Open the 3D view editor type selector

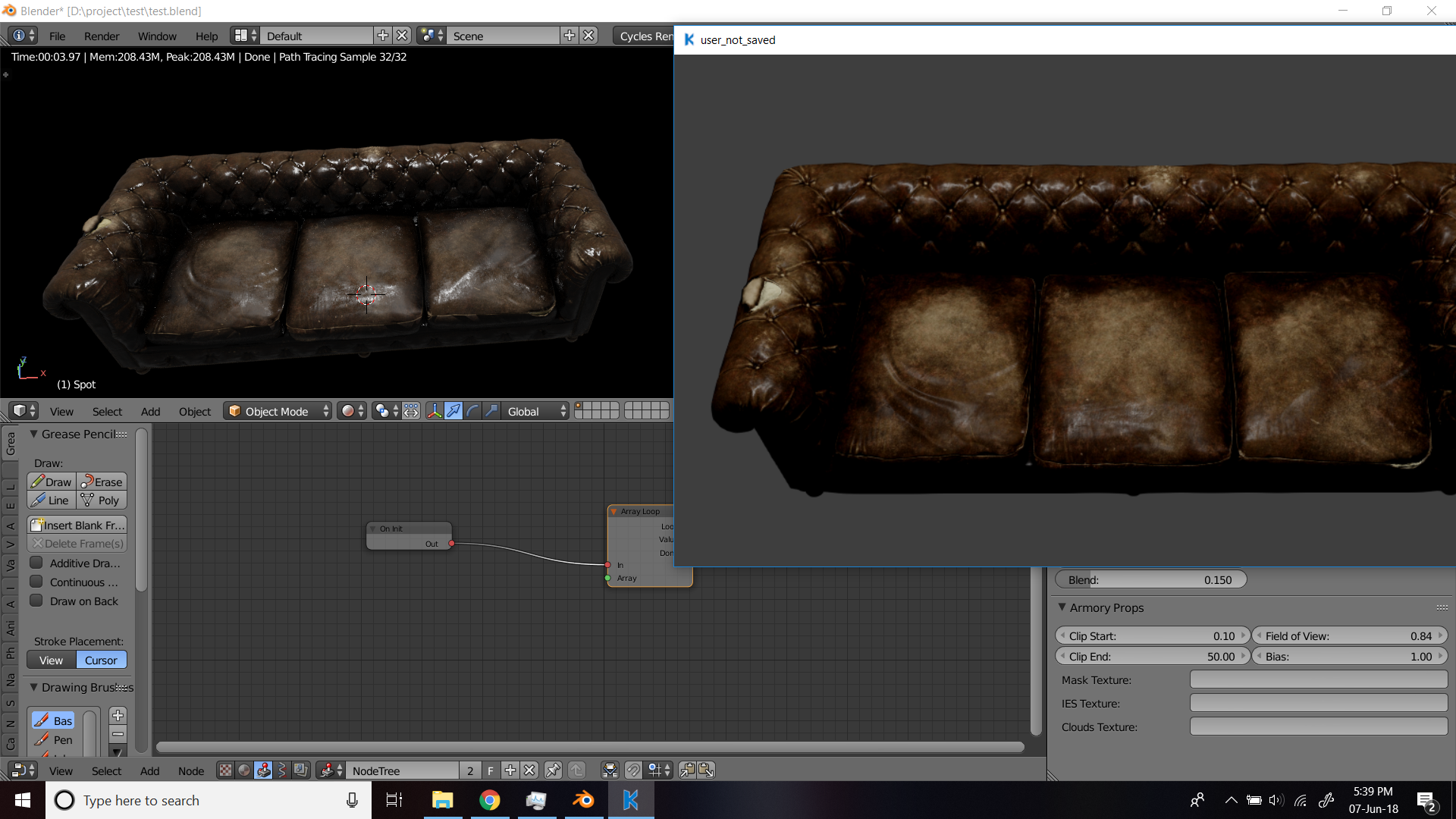pyautogui.click(x=24, y=411)
